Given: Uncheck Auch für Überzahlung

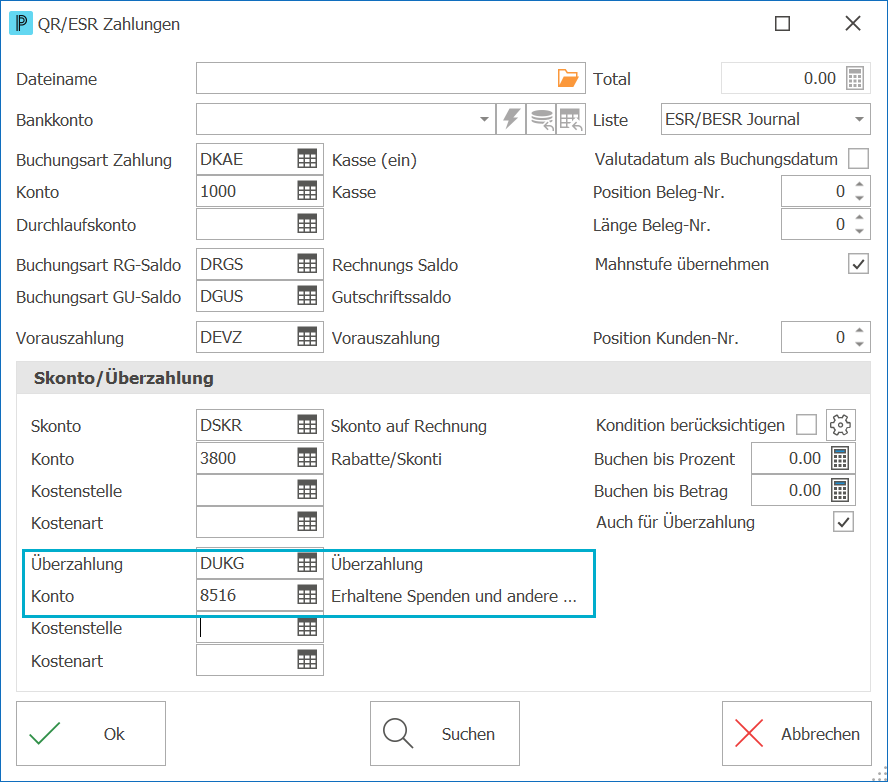Looking at the screenshot, I should pos(843,522).
